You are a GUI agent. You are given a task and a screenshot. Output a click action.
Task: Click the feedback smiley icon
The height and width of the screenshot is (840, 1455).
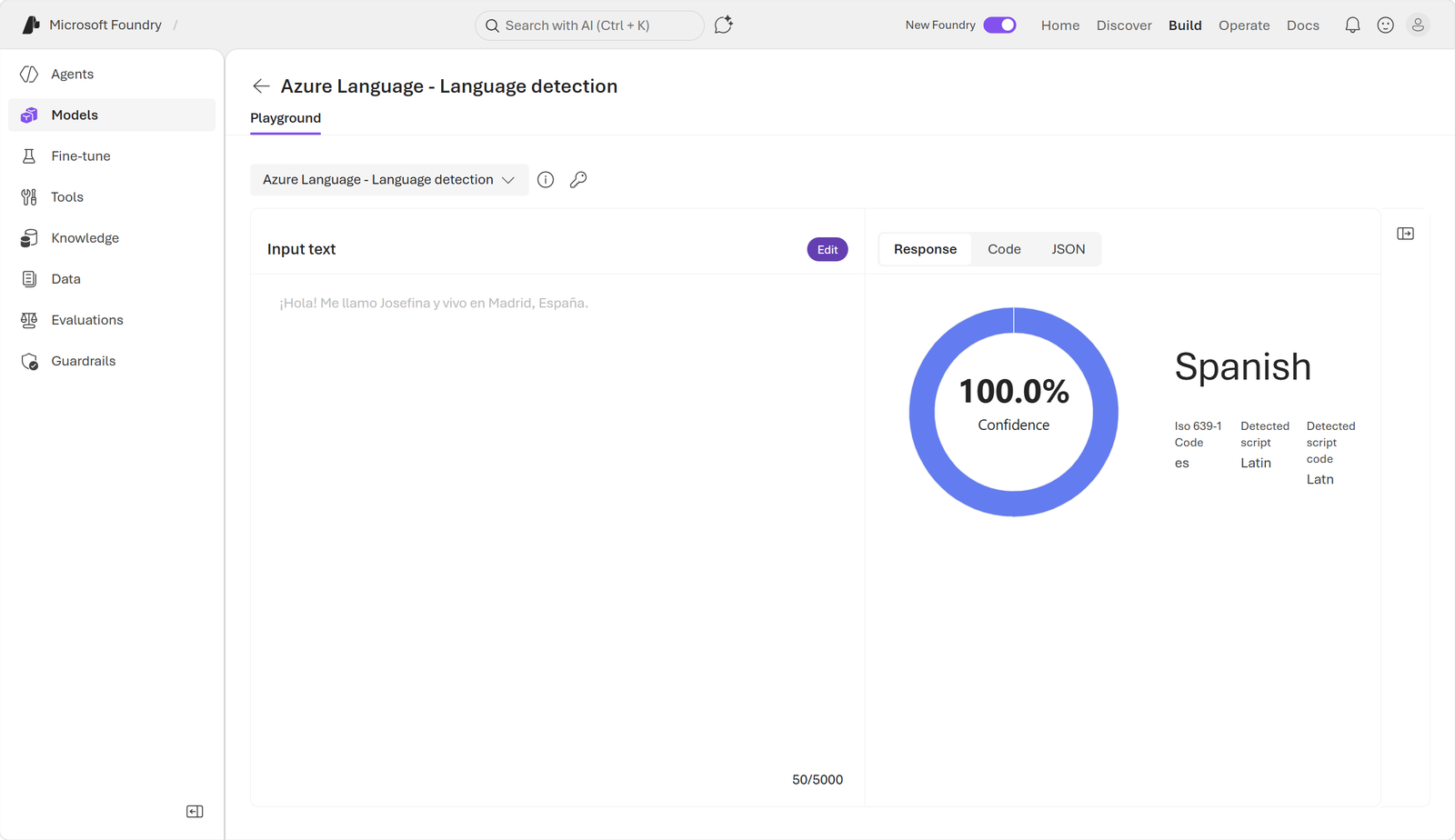coord(1385,25)
